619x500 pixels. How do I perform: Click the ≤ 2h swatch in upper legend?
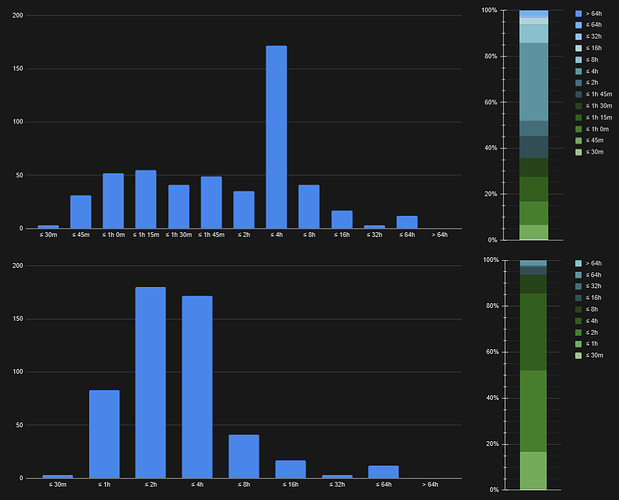click(579, 83)
